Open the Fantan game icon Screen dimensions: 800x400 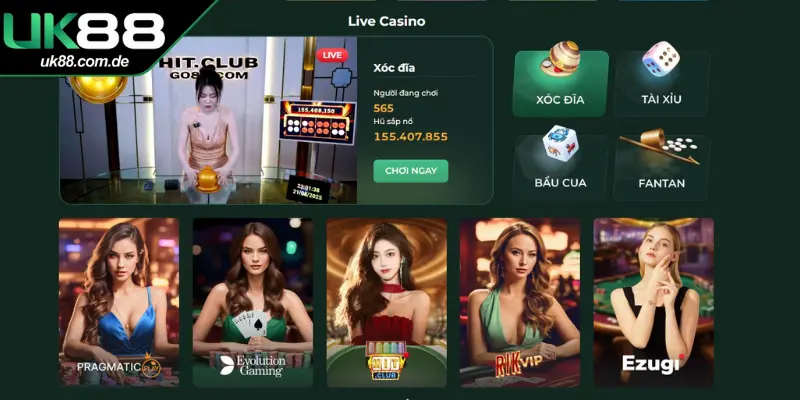[659, 146]
